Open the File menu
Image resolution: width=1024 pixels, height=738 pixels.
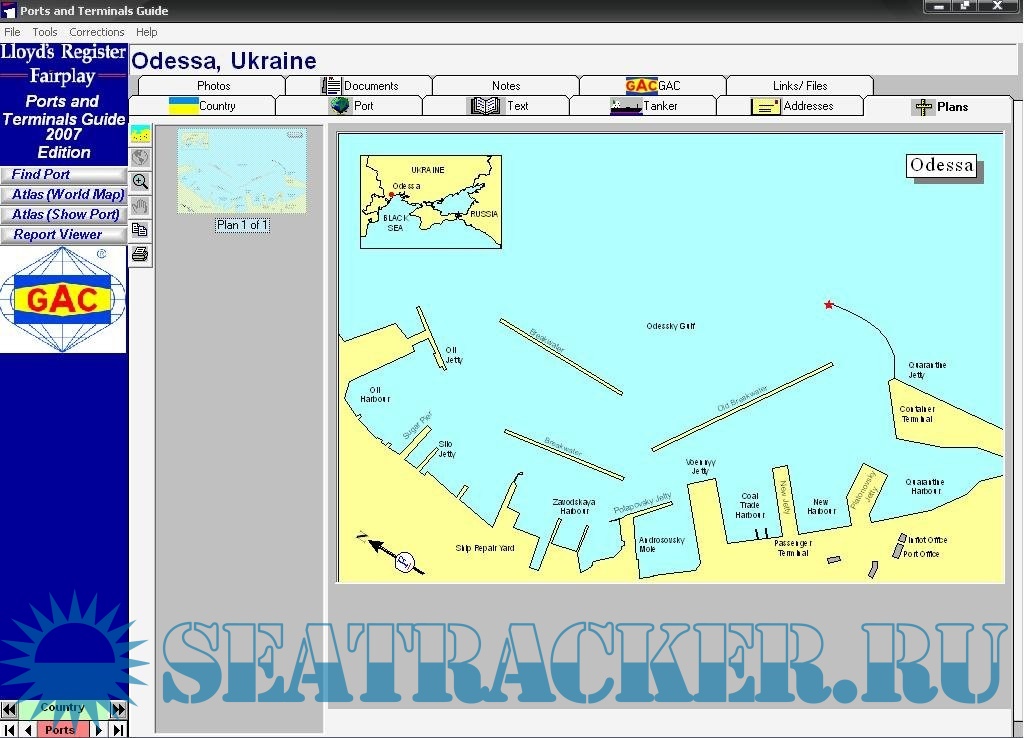pos(12,32)
